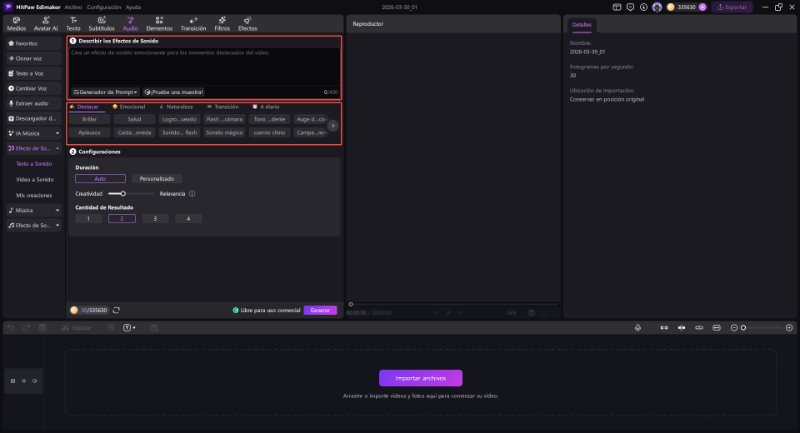Open the Detalles tab
The height and width of the screenshot is (433, 800).
click(582, 24)
